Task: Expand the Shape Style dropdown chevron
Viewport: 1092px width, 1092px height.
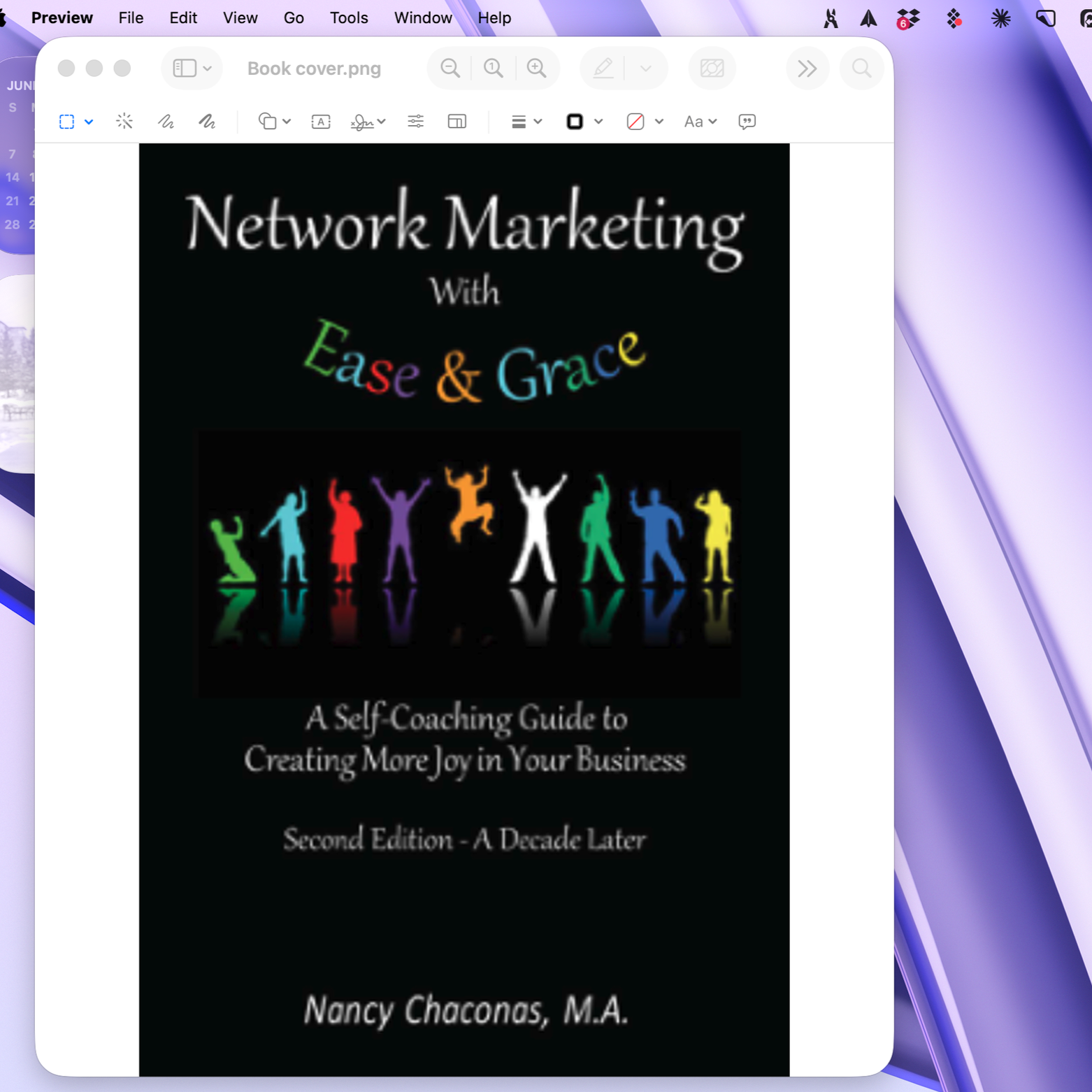Action: (x=538, y=122)
